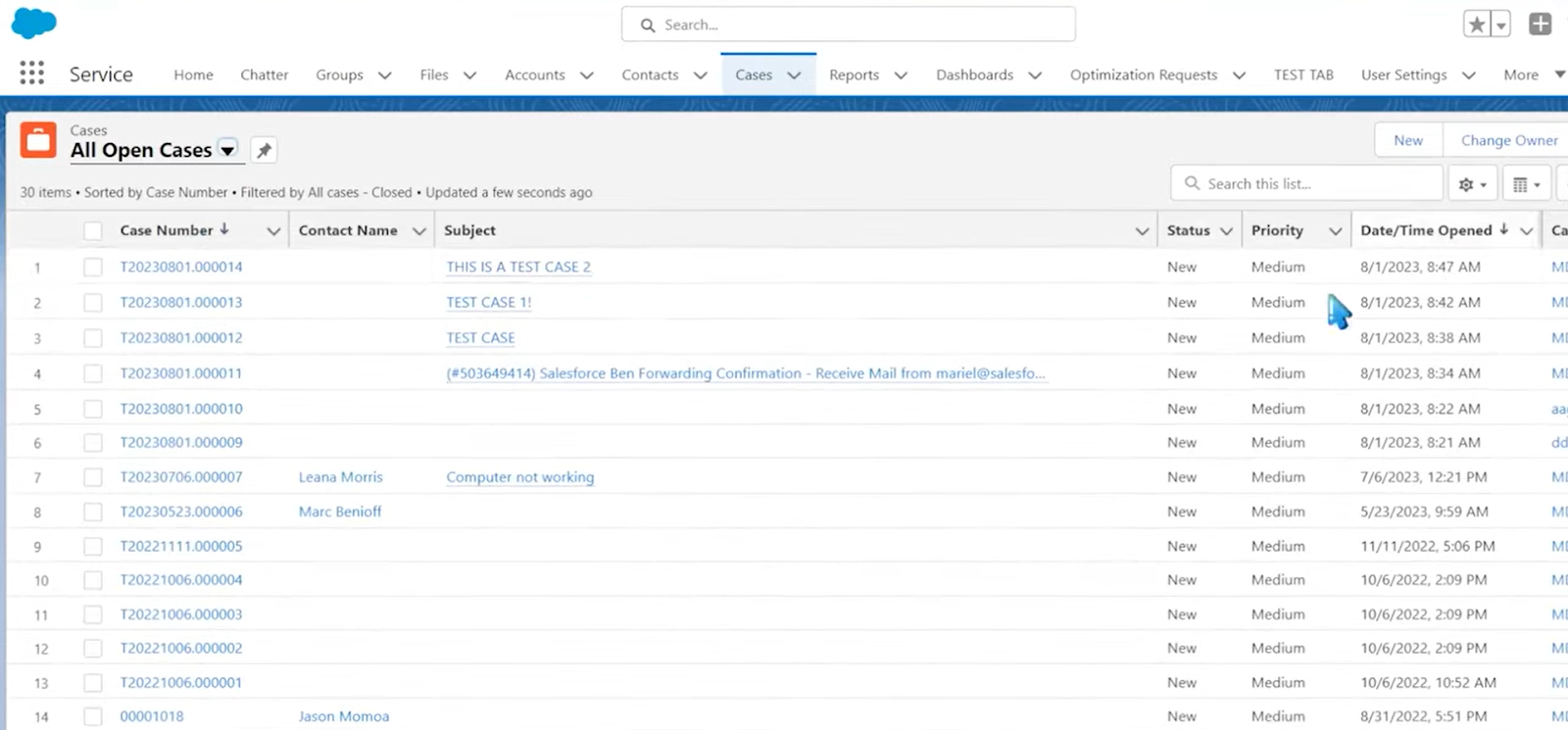
Task: Check the box for case 00001018
Action: (x=93, y=716)
